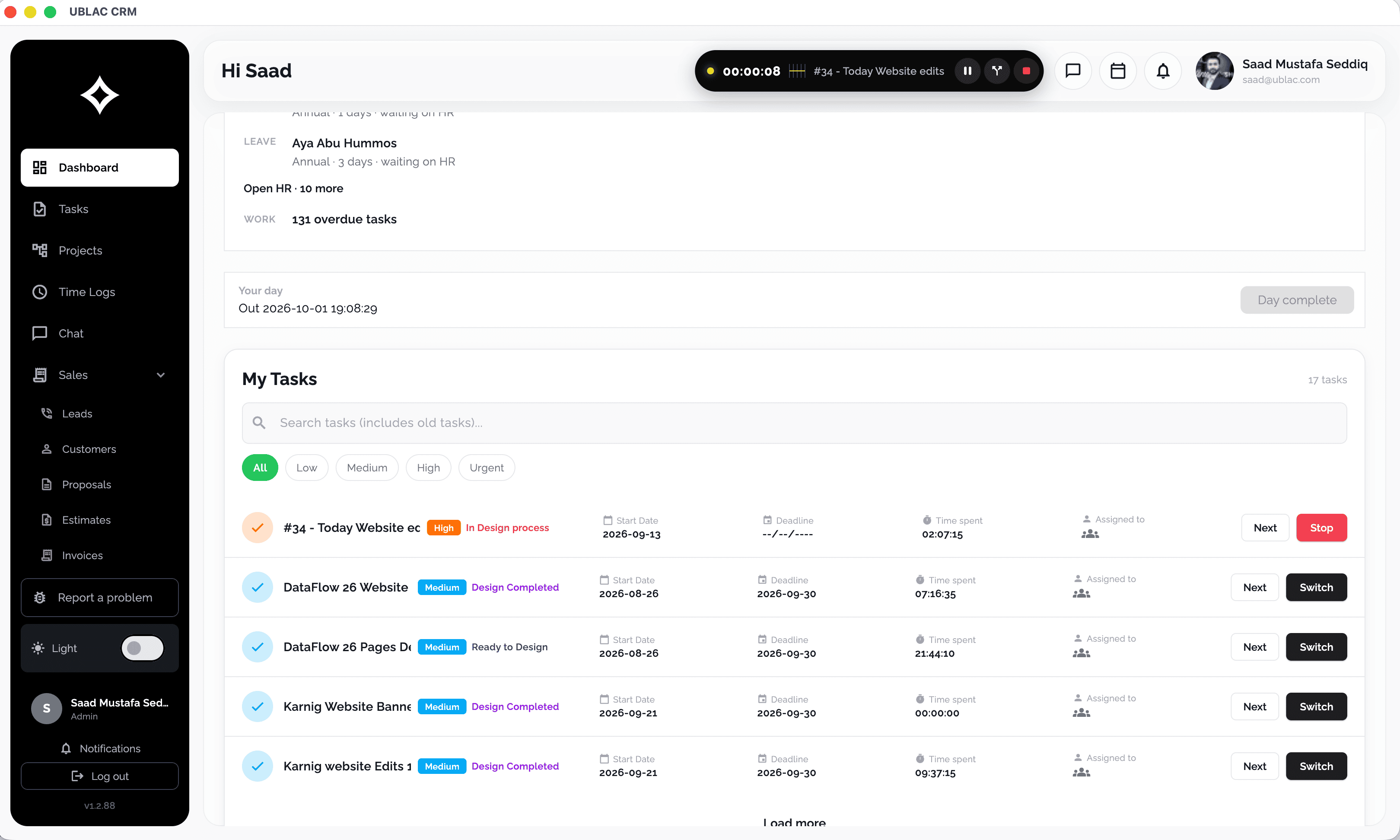1400x840 pixels.
Task: Toggle the Light theme switch
Action: coord(143,648)
